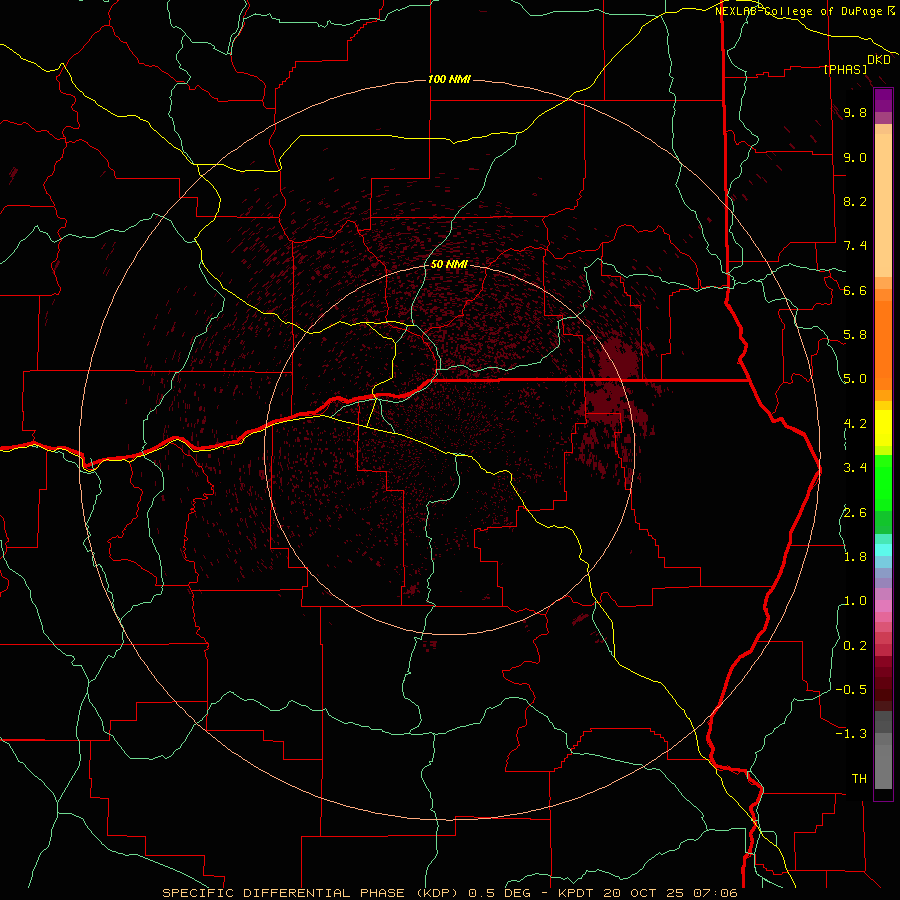This screenshot has height=900, width=900.
Task: Click the 8.2 legend value
Action: [855, 201]
